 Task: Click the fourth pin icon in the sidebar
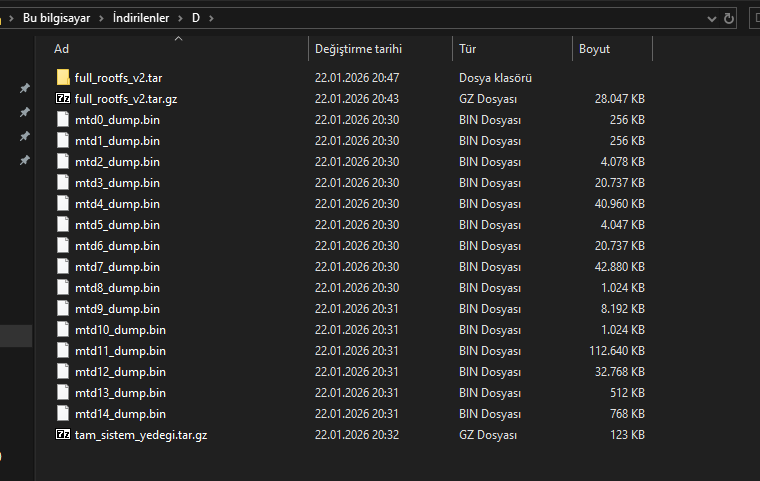click(24, 160)
